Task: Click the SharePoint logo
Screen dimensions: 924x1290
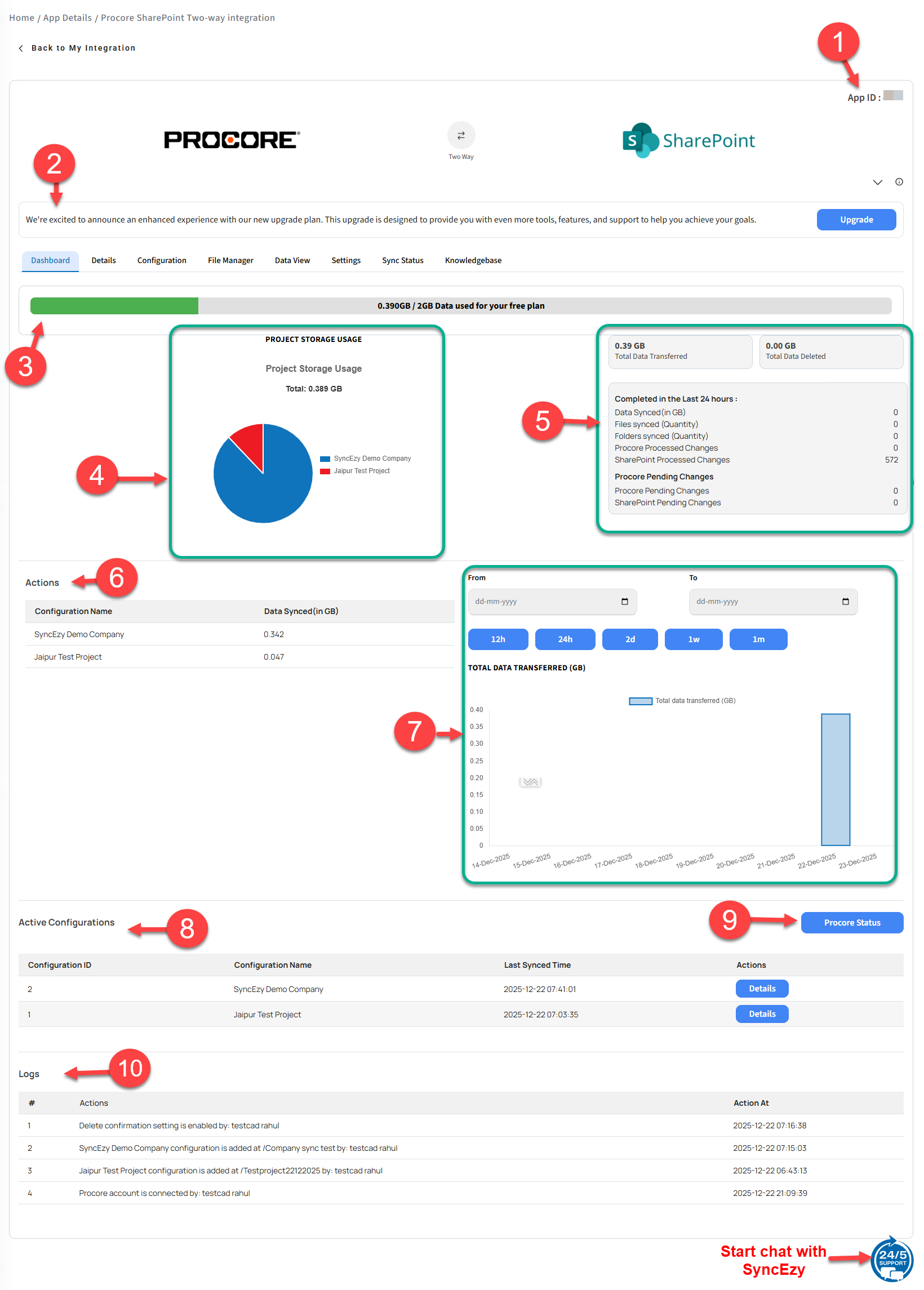Action: click(x=688, y=140)
